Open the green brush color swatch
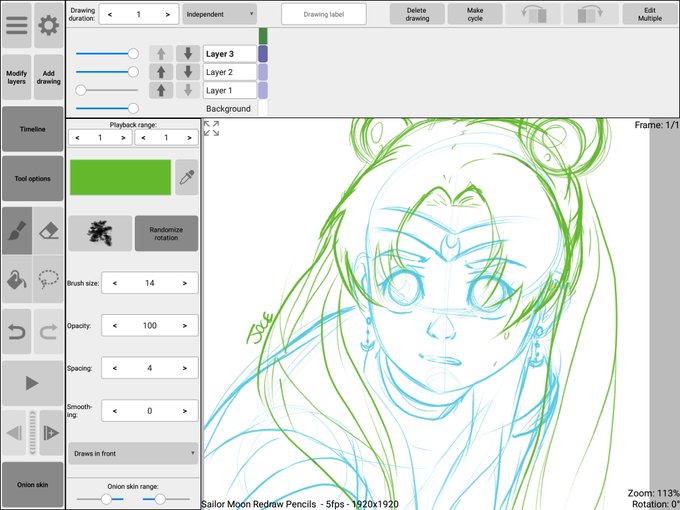 click(x=121, y=177)
